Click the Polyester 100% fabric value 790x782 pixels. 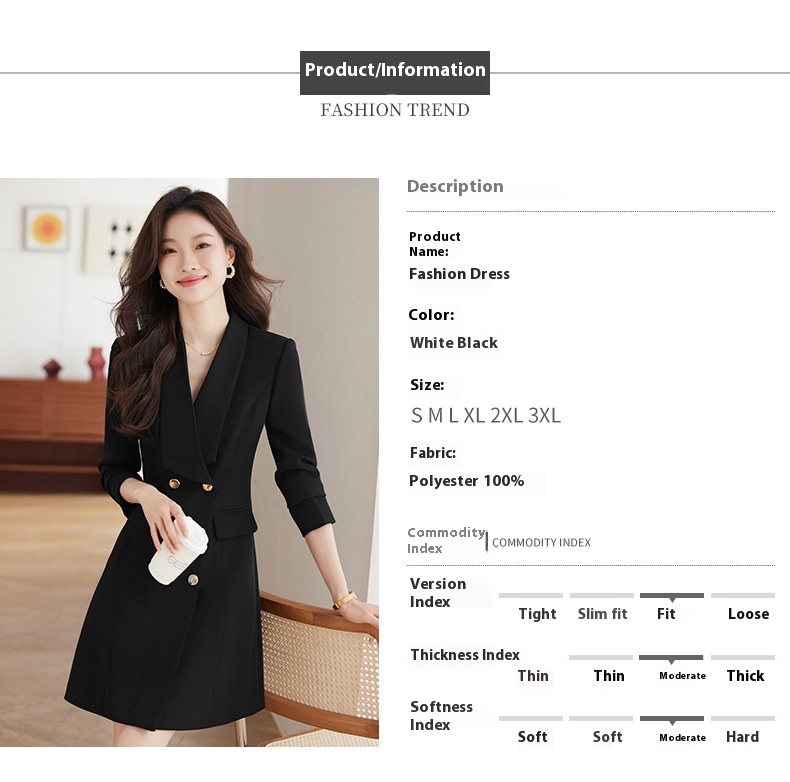(467, 481)
